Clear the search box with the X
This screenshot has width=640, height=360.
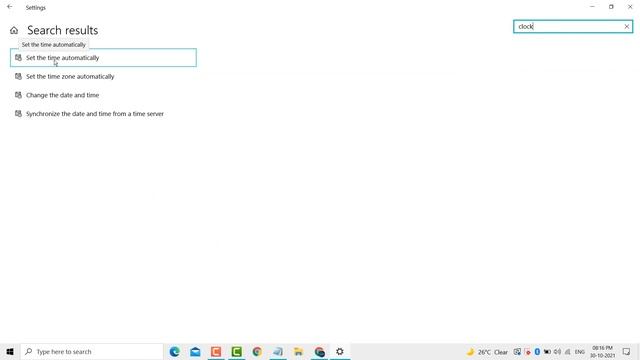coord(627,27)
